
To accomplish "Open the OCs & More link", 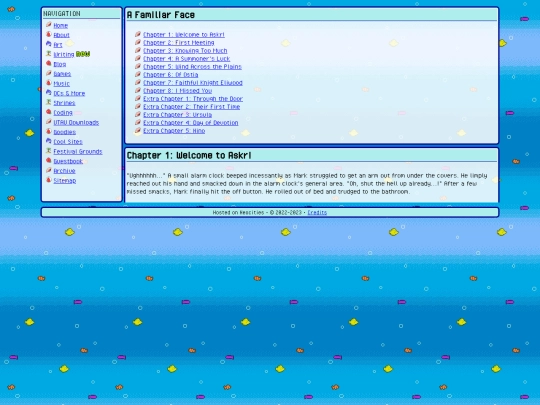I will coord(69,93).
